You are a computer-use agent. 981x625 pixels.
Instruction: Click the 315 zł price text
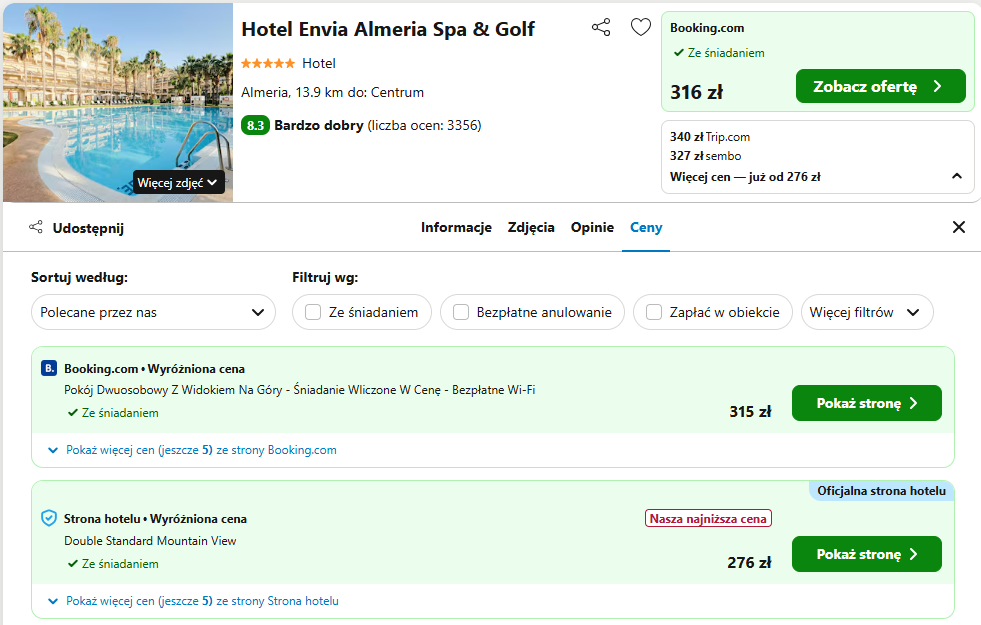point(750,411)
